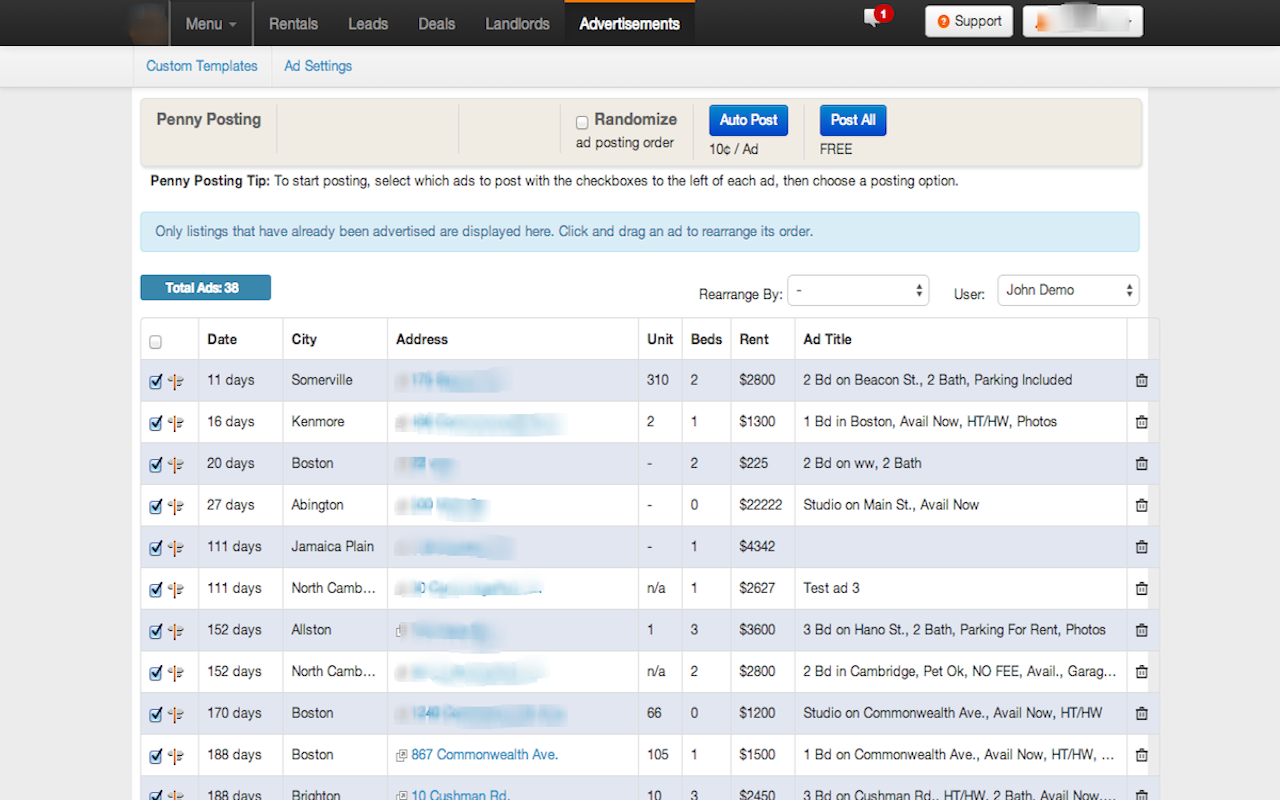The height and width of the screenshot is (800, 1280).
Task: Click reorder icon for Boston 170 days row
Action: coord(176,714)
